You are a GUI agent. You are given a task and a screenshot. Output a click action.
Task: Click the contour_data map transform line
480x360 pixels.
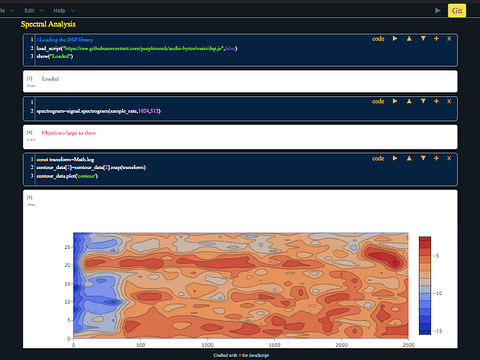tap(91, 167)
